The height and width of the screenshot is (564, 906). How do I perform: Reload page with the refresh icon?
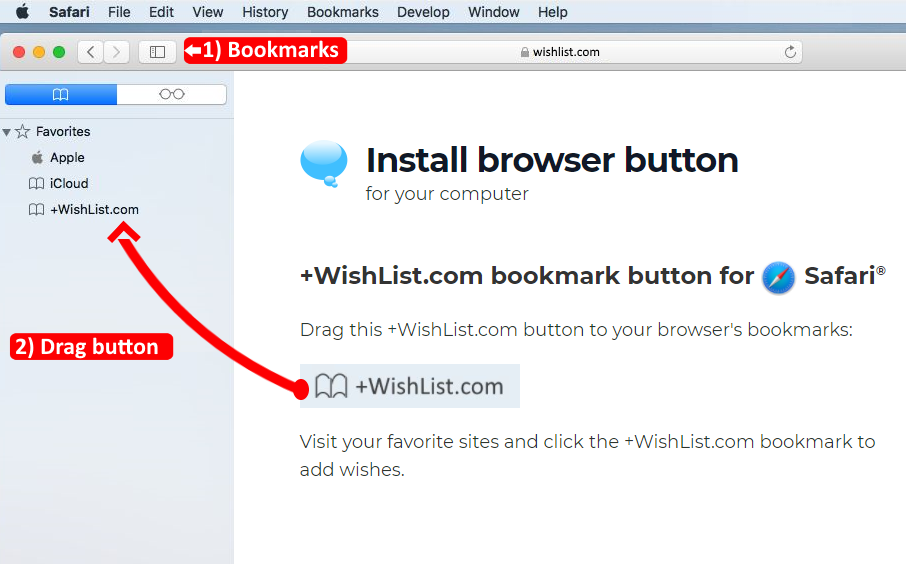pos(790,52)
